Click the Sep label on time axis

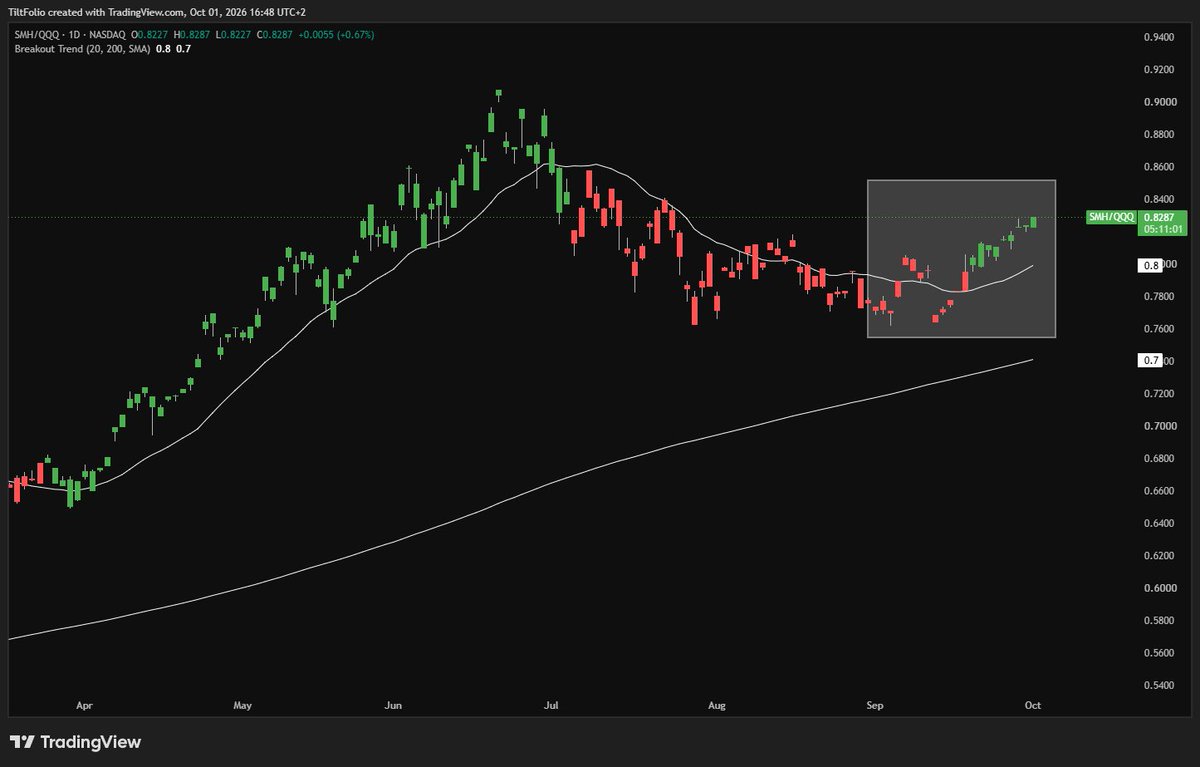[x=874, y=706]
